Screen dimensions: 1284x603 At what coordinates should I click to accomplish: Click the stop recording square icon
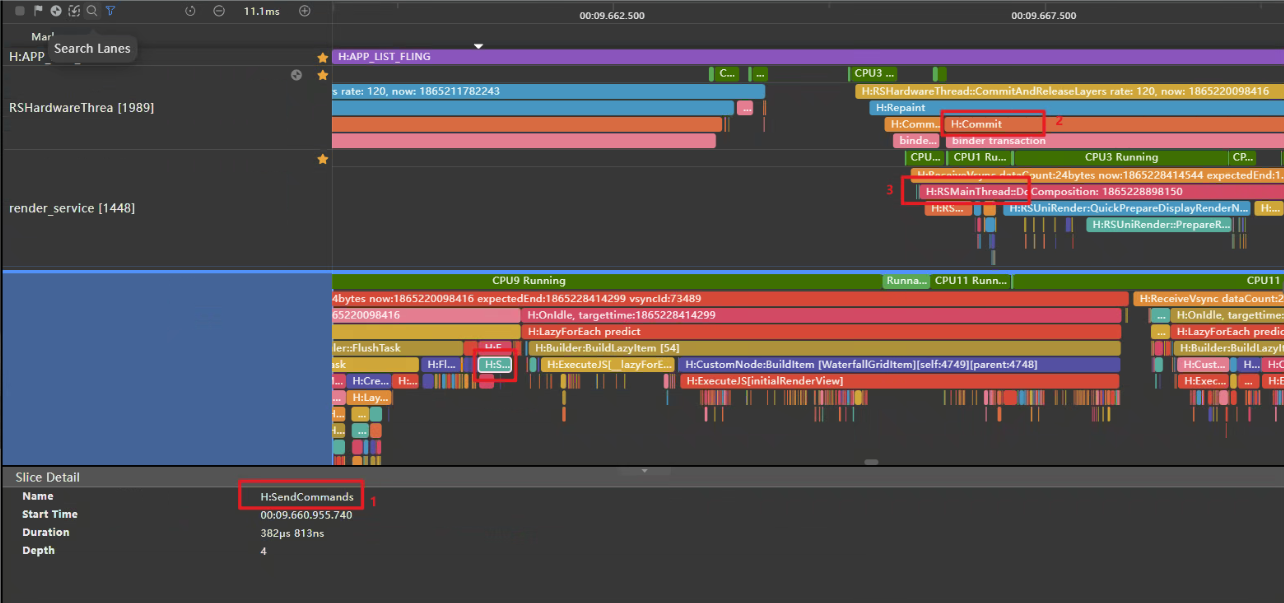click(20, 11)
